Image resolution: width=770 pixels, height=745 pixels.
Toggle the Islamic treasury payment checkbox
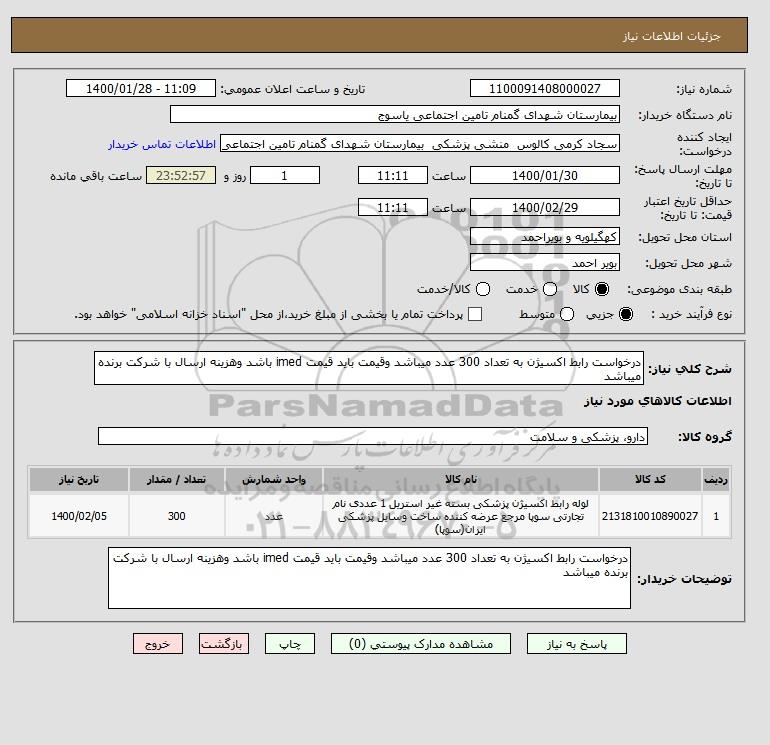(x=475, y=314)
